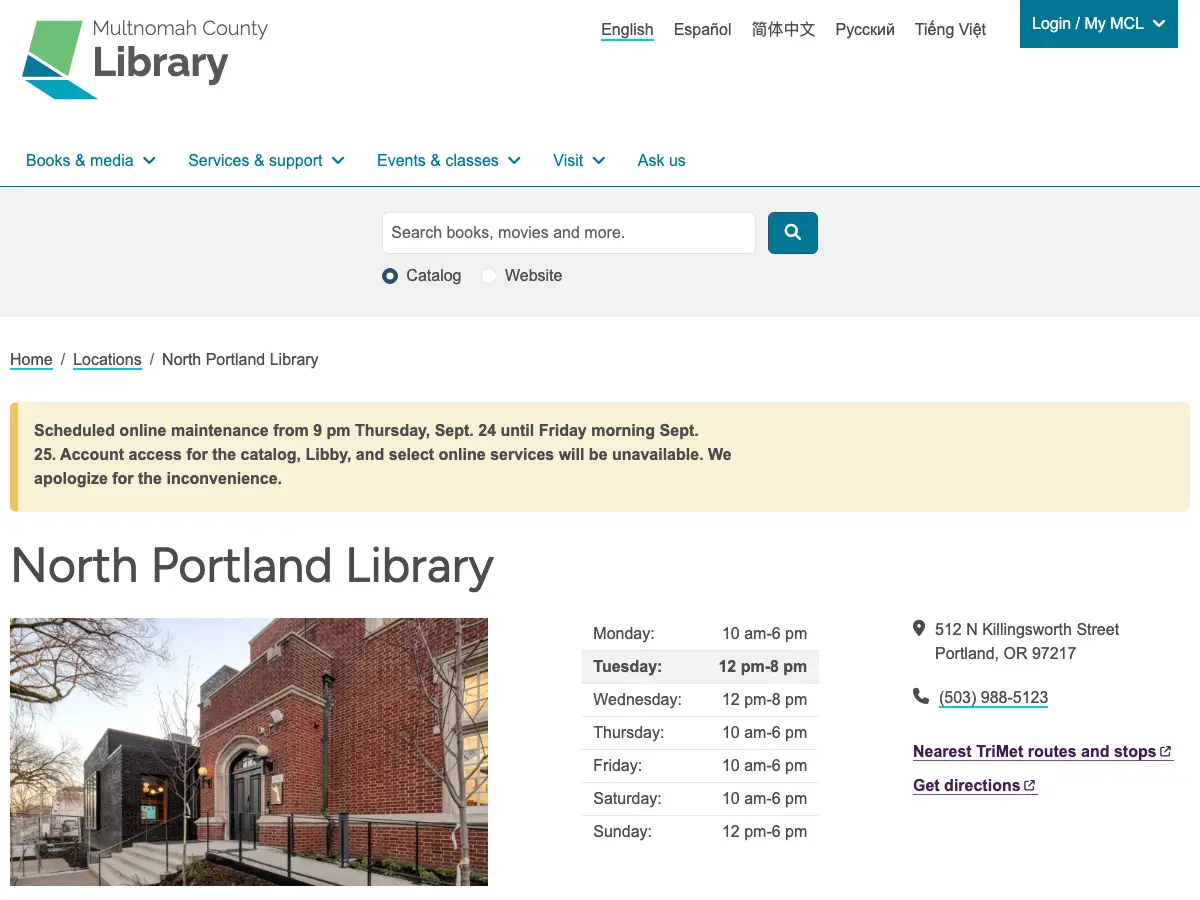Select the Website search option
The height and width of the screenshot is (900, 1200).
click(x=488, y=276)
